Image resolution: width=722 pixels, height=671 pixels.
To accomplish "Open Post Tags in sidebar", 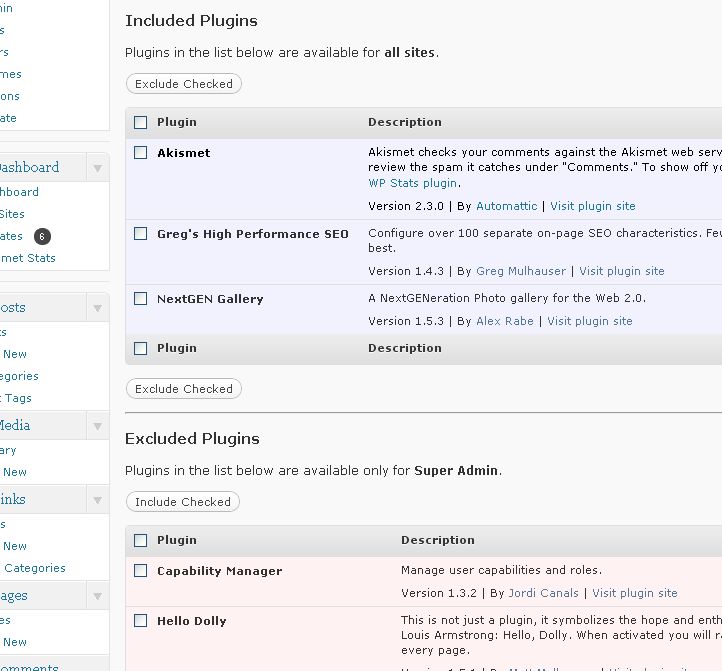I will point(16,398).
